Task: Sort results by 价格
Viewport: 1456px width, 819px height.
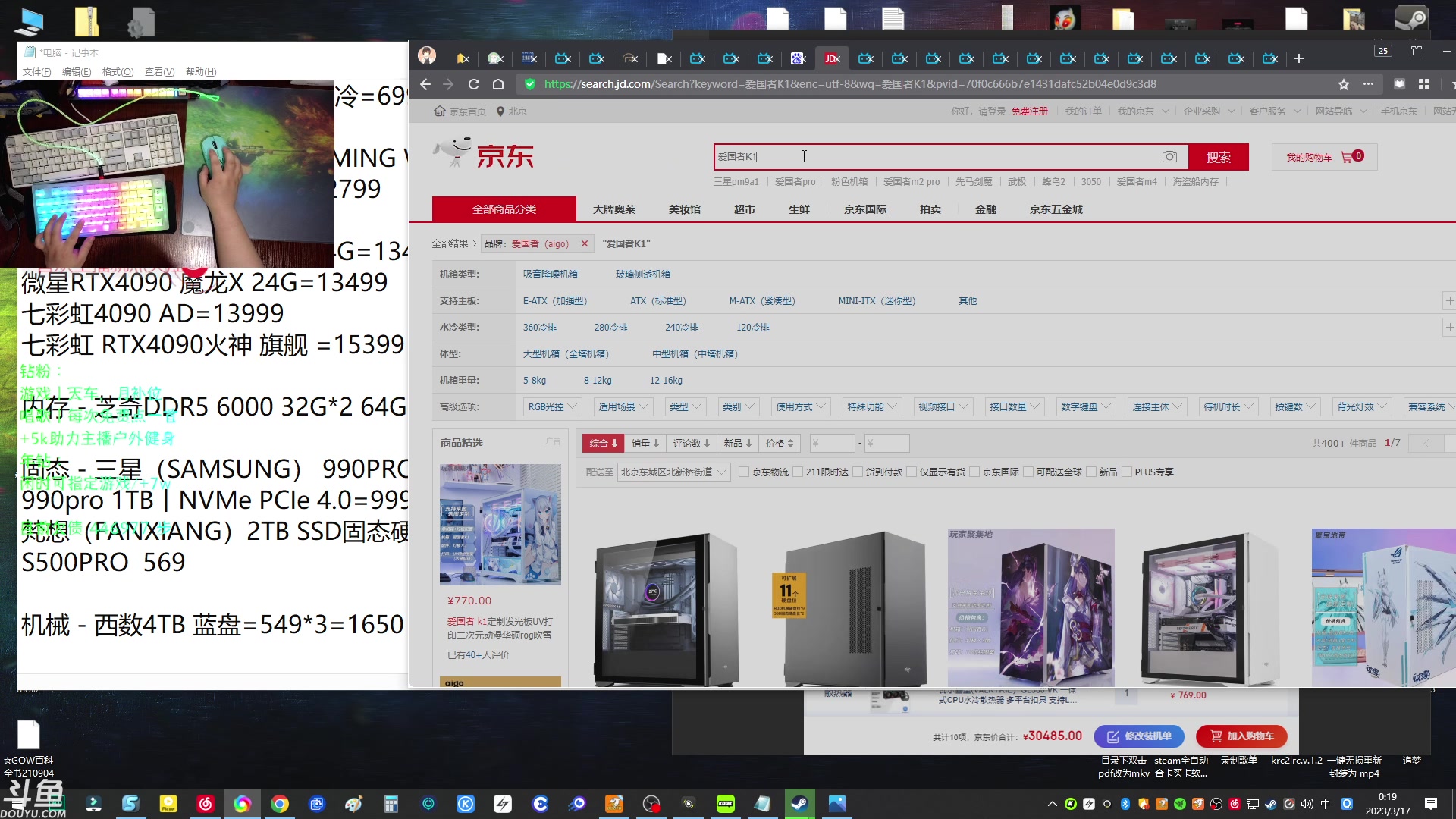Action: coord(780,443)
